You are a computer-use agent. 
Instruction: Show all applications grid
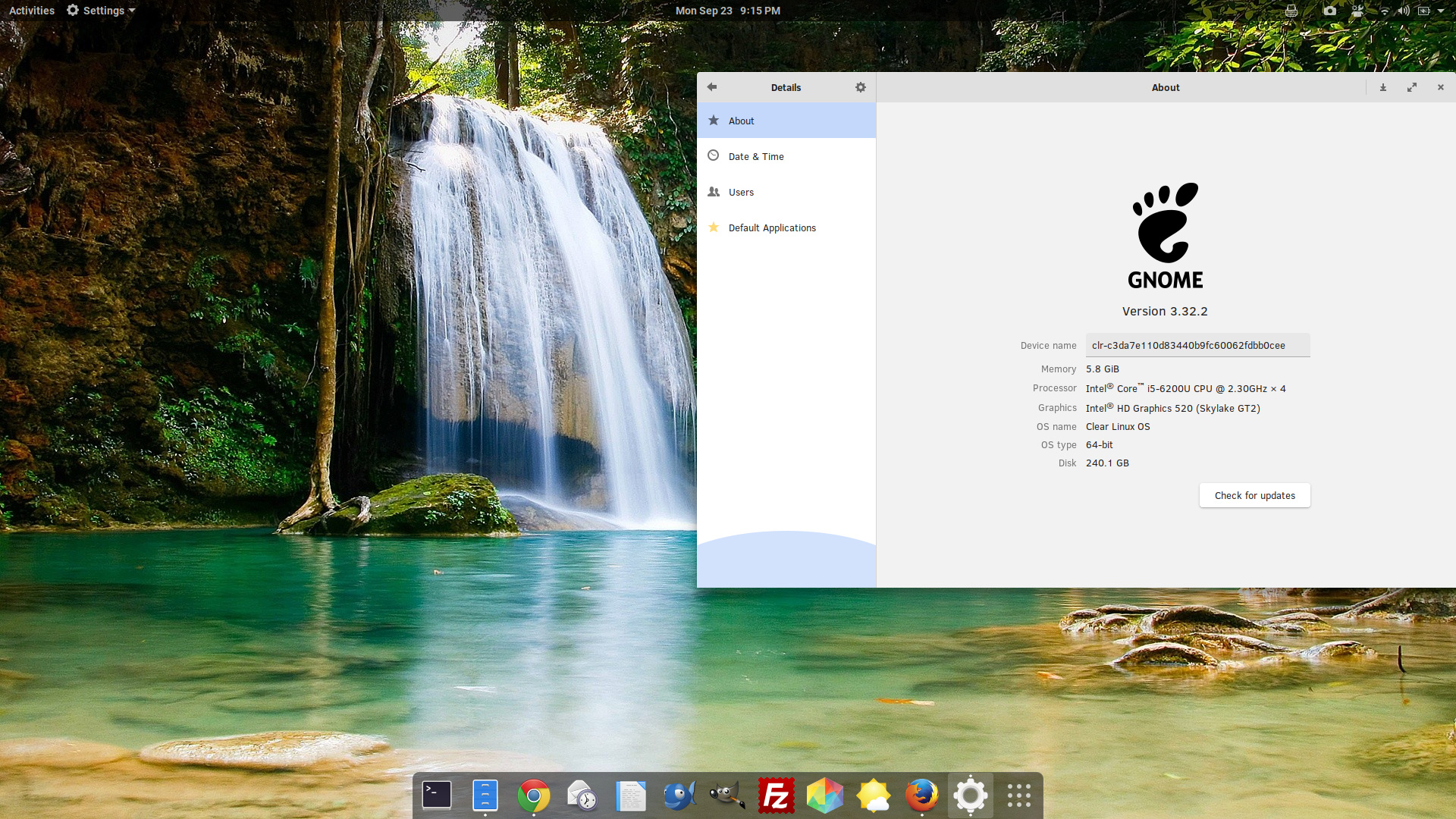click(x=1019, y=795)
